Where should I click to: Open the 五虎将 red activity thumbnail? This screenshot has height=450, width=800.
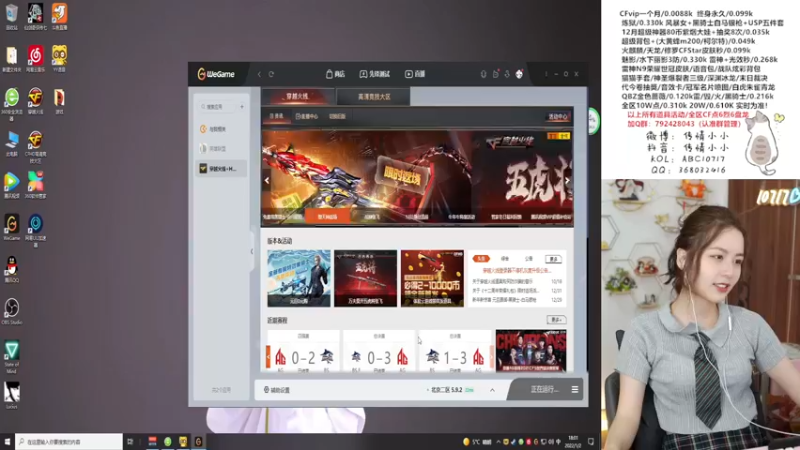[365, 278]
